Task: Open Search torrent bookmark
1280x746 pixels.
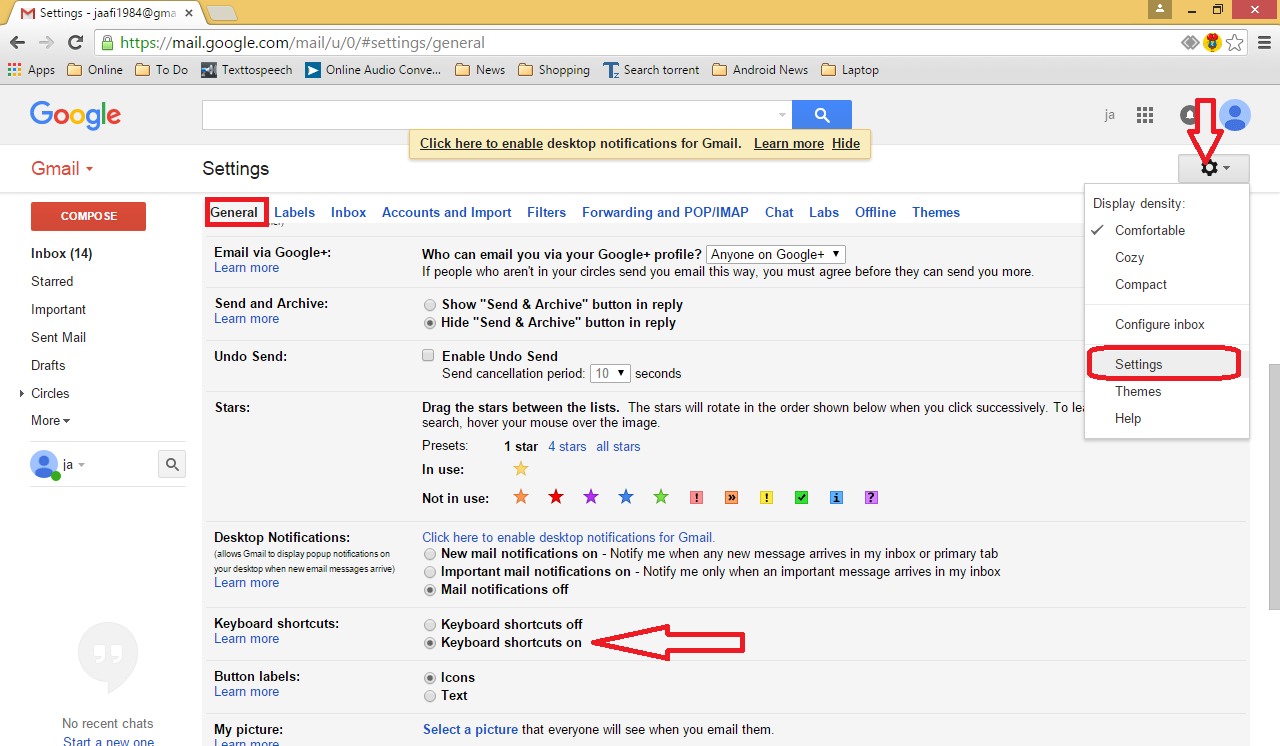Action: point(650,70)
